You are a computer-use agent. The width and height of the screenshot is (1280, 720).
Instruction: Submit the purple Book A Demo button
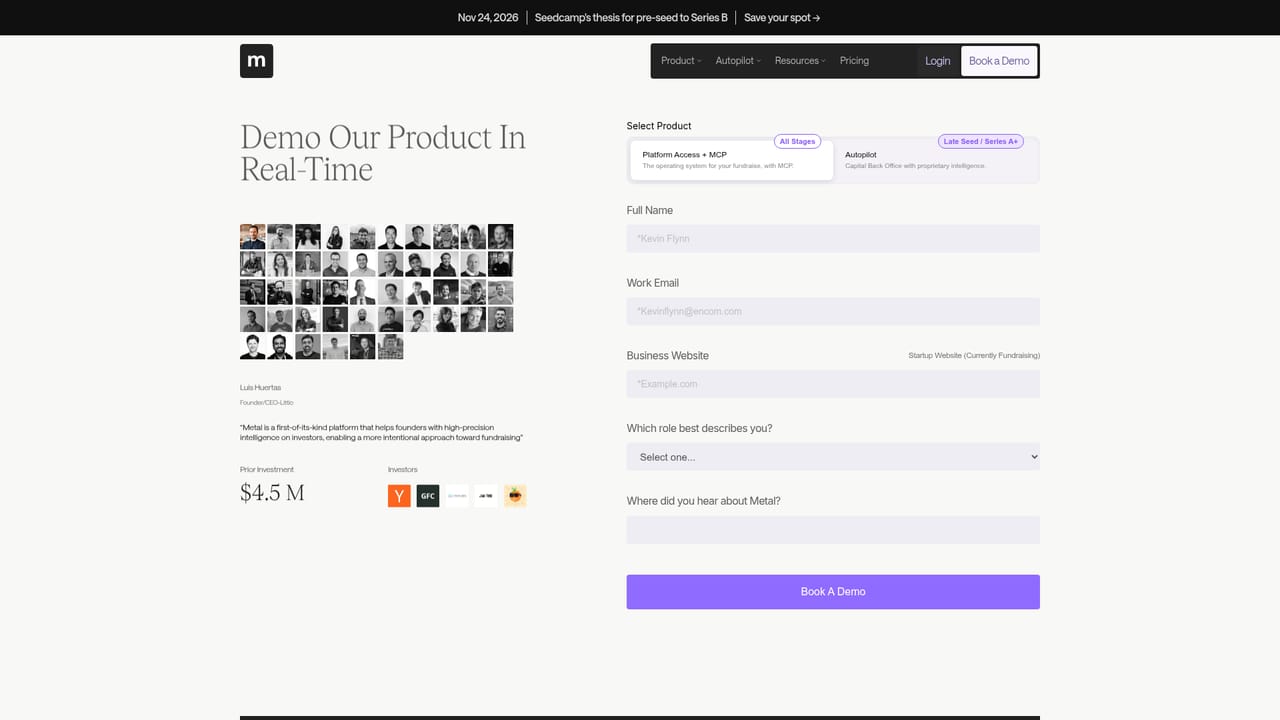click(833, 592)
